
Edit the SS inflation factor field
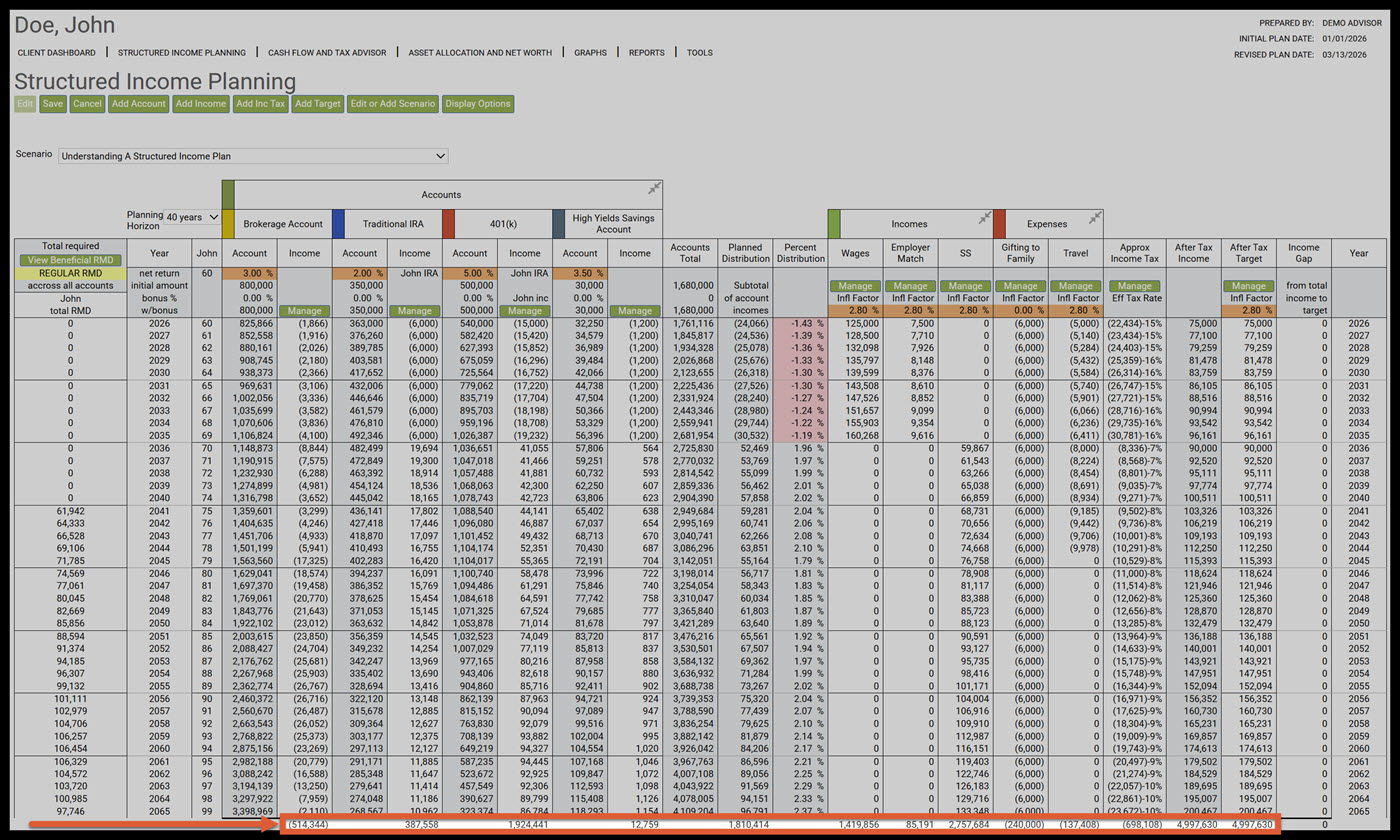[966, 311]
